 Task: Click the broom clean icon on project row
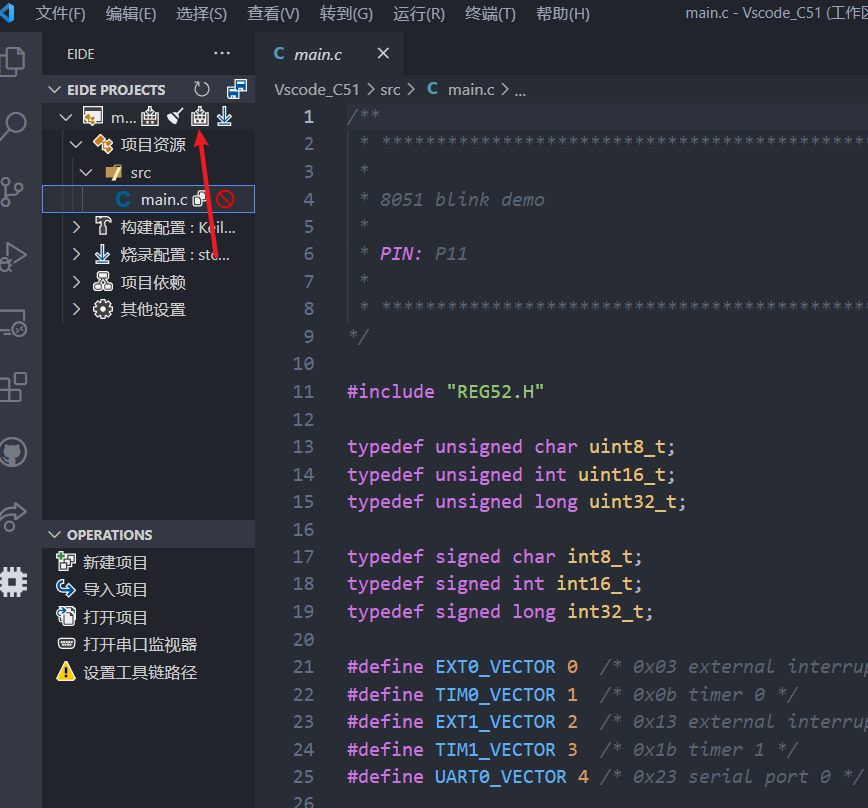tap(175, 117)
